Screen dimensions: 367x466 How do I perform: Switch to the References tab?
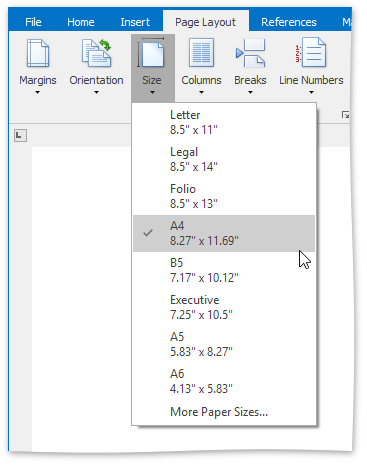coord(289,22)
